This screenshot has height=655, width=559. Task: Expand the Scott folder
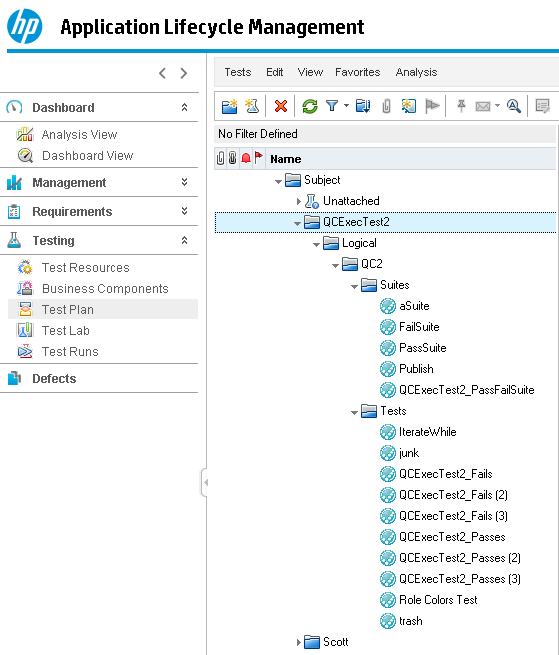299,642
